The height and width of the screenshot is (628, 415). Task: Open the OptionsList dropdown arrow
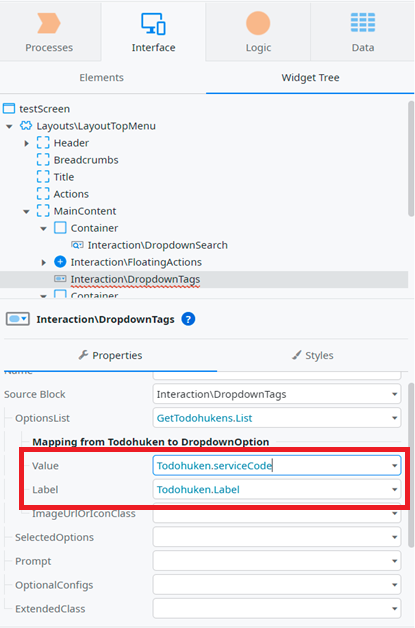click(394, 418)
